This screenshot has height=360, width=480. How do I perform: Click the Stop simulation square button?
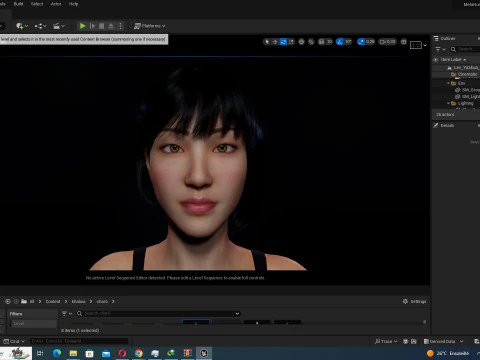point(102,26)
